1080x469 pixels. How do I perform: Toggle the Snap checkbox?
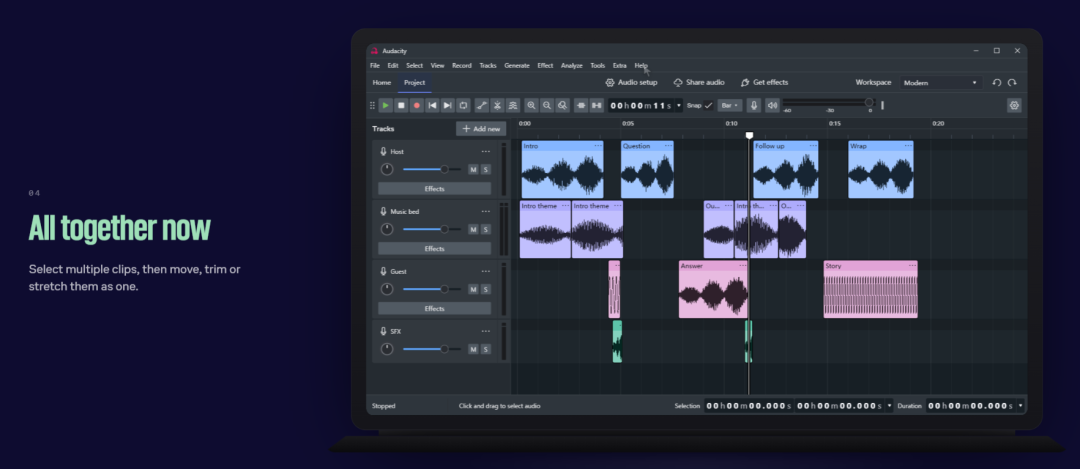(709, 105)
